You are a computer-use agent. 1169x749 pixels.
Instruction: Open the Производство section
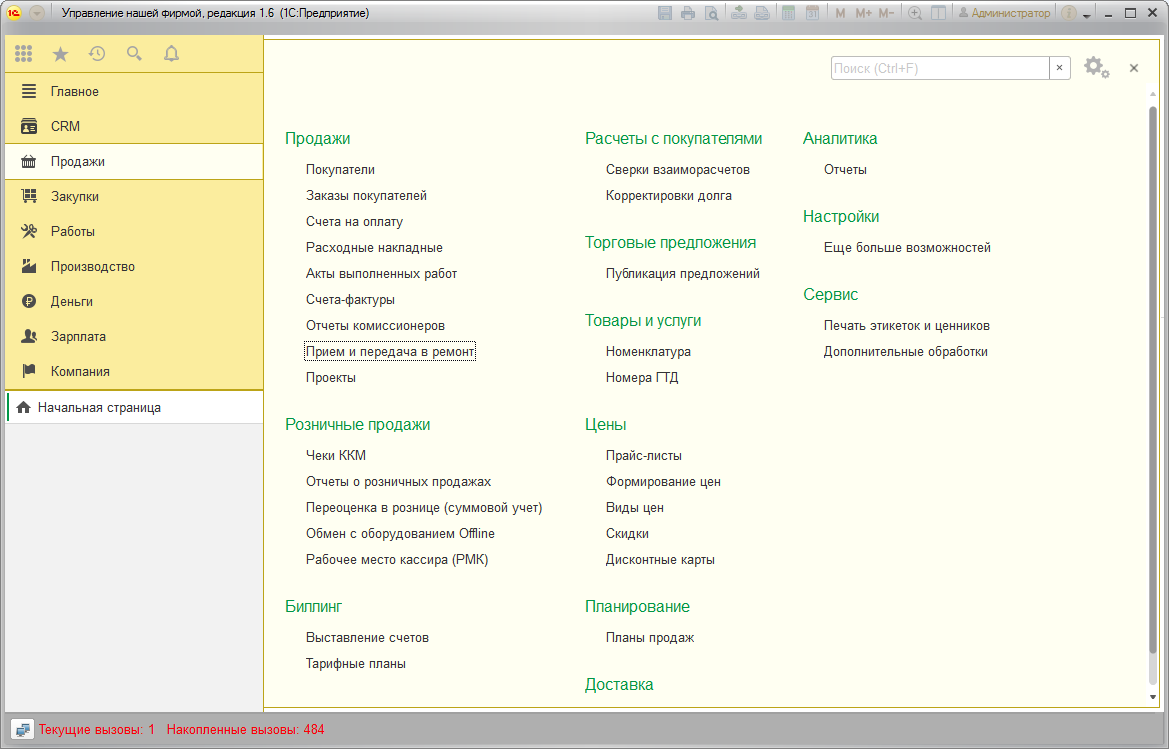134,266
